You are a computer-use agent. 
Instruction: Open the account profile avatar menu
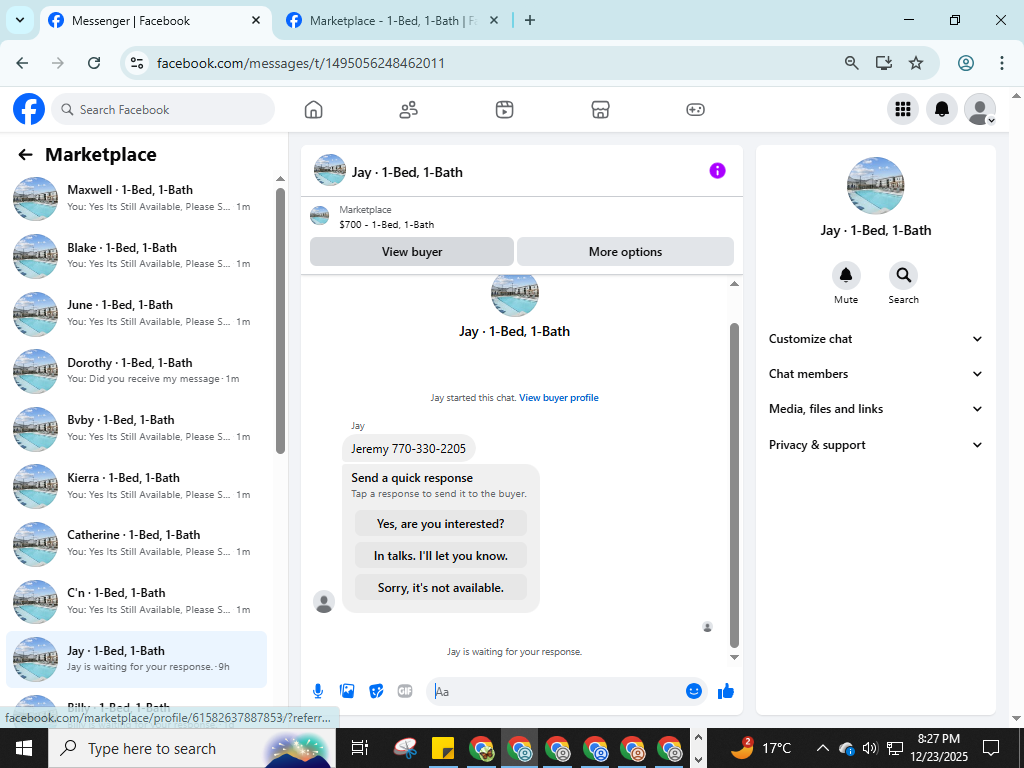point(980,109)
